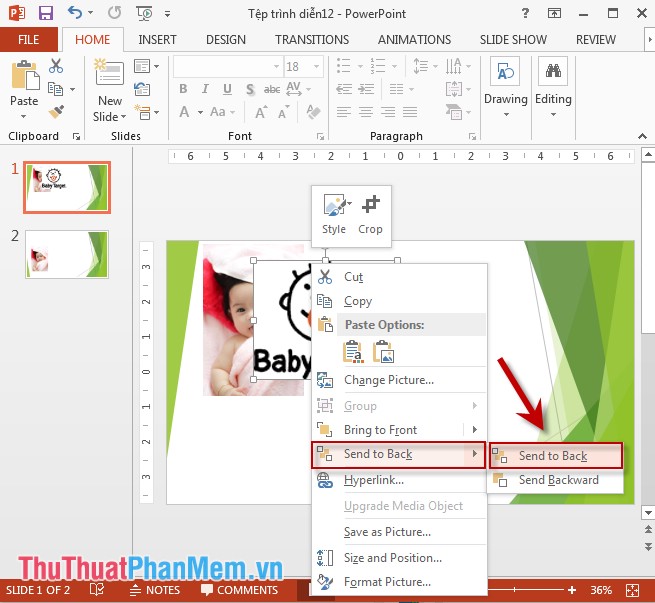Choose the Picture paste option icon

[383, 351]
